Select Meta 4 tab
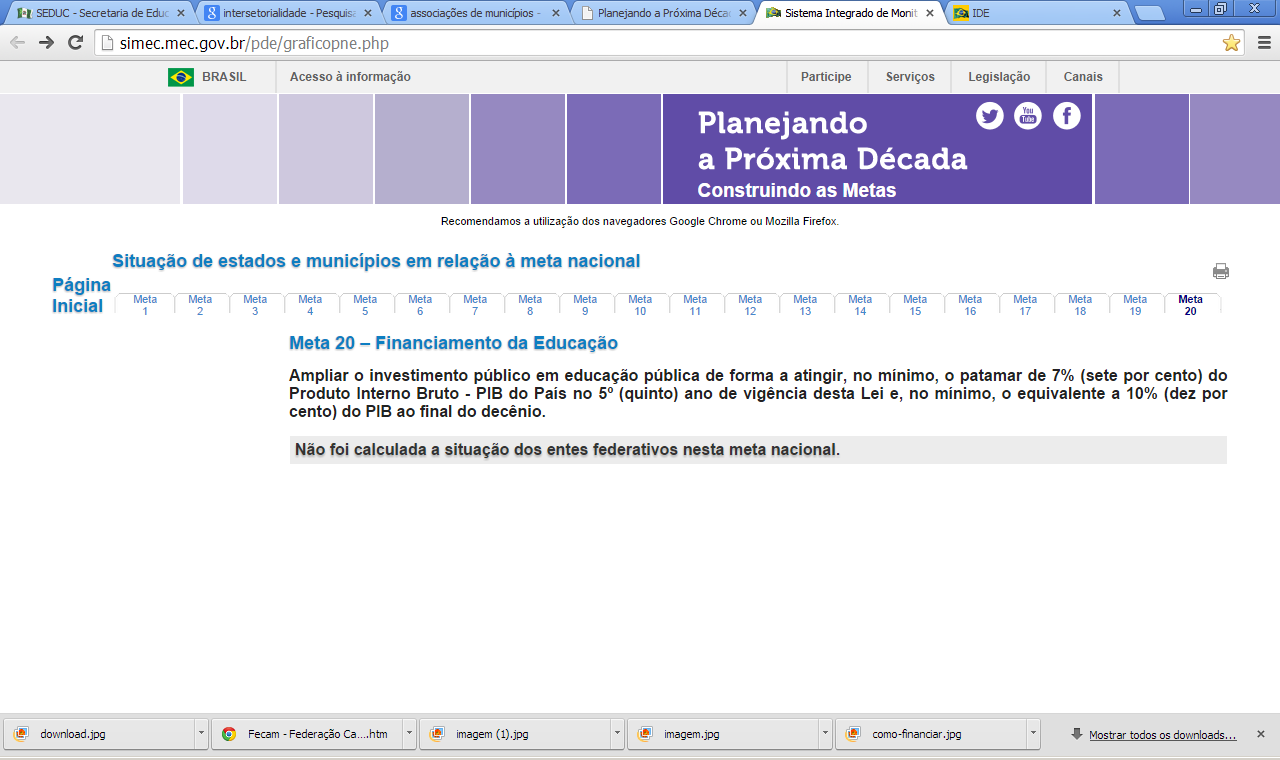Viewport: 1280px width, 760px height. click(x=310, y=305)
